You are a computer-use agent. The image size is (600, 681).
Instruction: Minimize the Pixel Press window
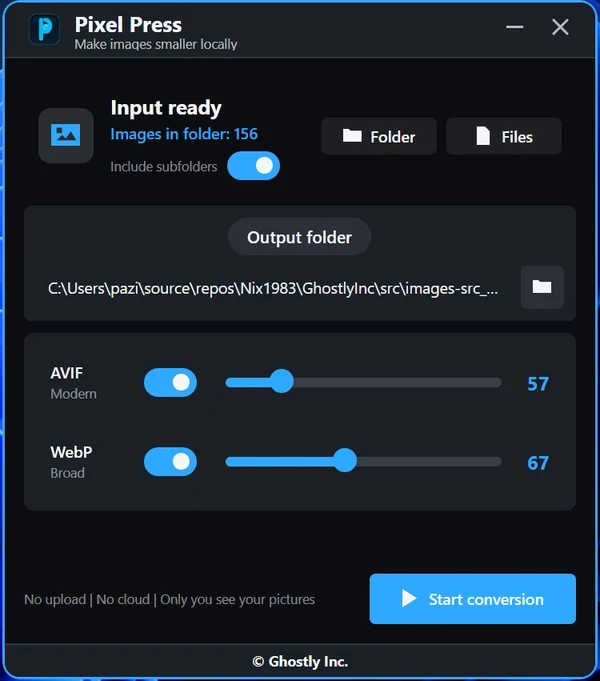click(x=514, y=27)
